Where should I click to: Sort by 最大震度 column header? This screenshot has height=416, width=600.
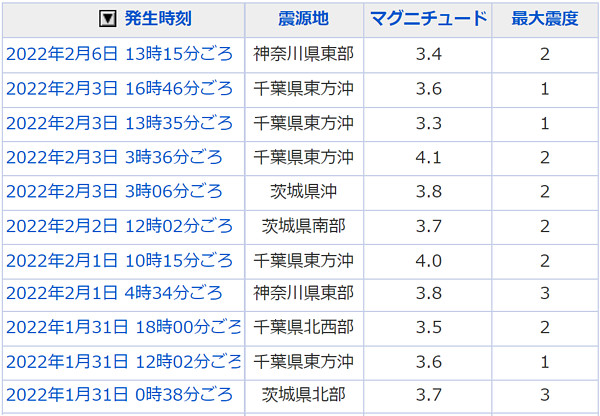pyautogui.click(x=545, y=19)
